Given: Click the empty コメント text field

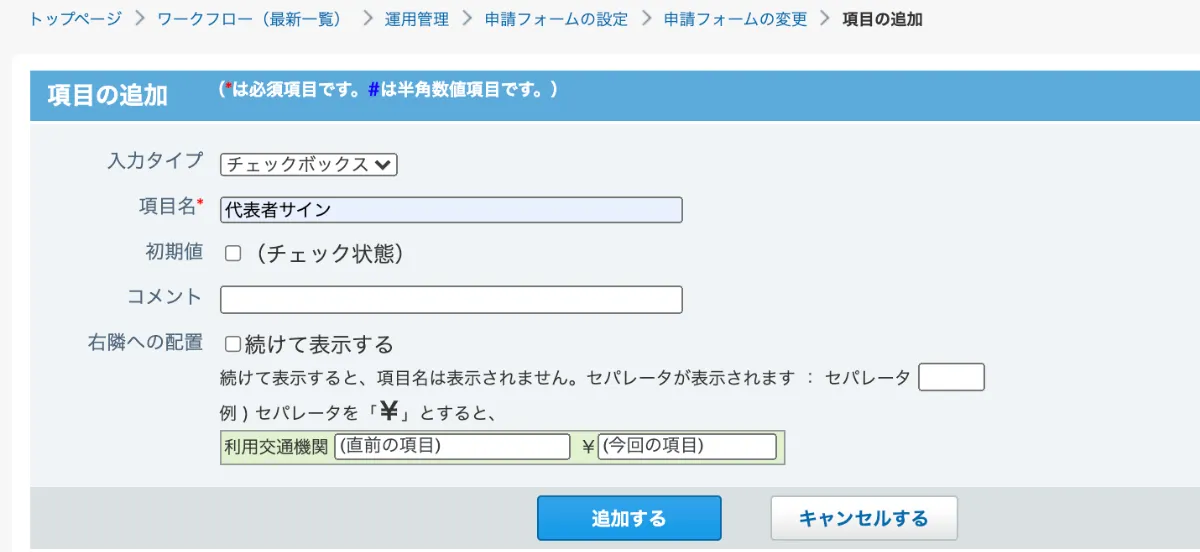Looking at the screenshot, I should (x=451, y=300).
